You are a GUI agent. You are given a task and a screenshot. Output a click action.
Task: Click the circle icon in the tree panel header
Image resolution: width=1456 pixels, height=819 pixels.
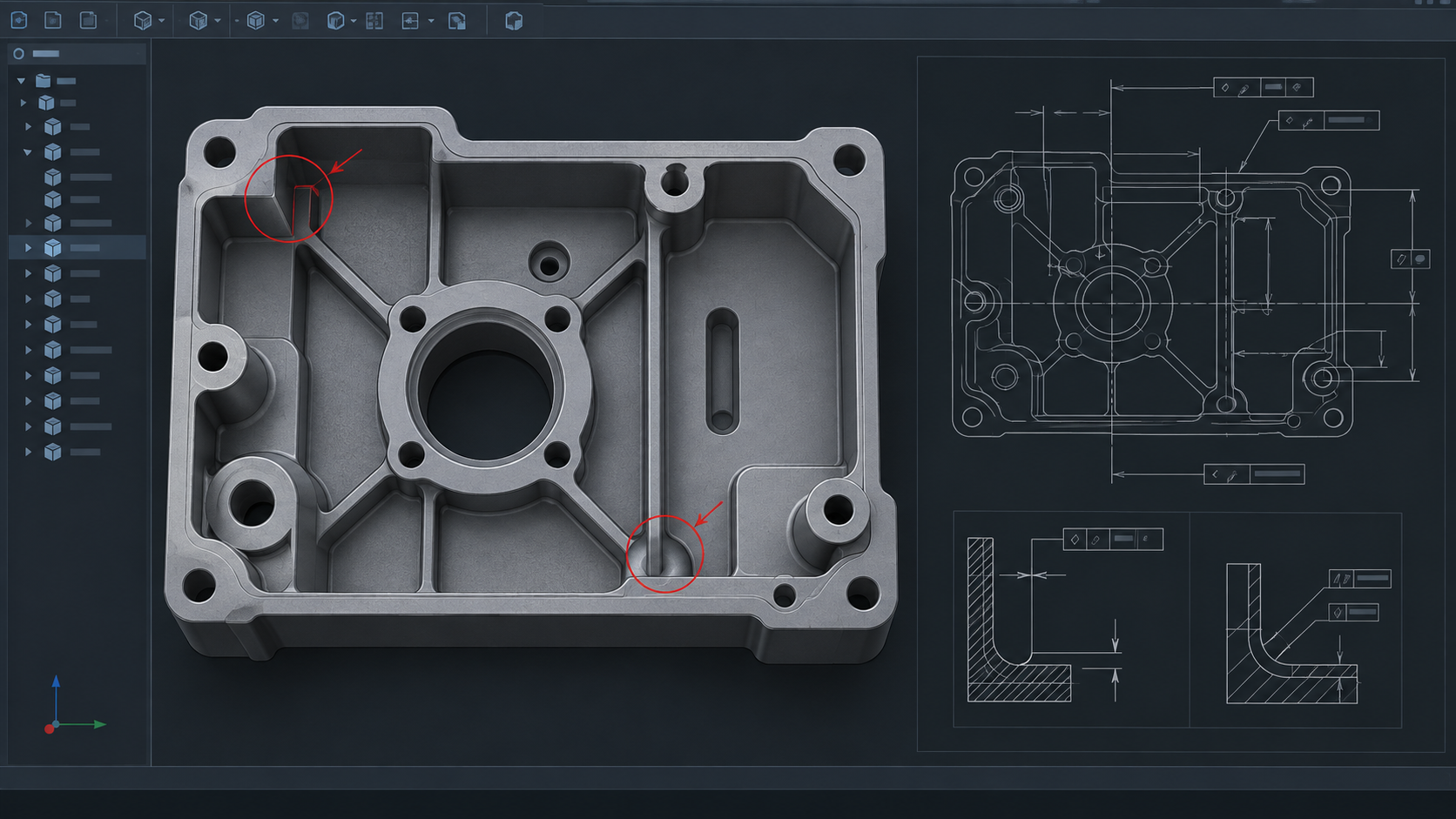coord(18,54)
